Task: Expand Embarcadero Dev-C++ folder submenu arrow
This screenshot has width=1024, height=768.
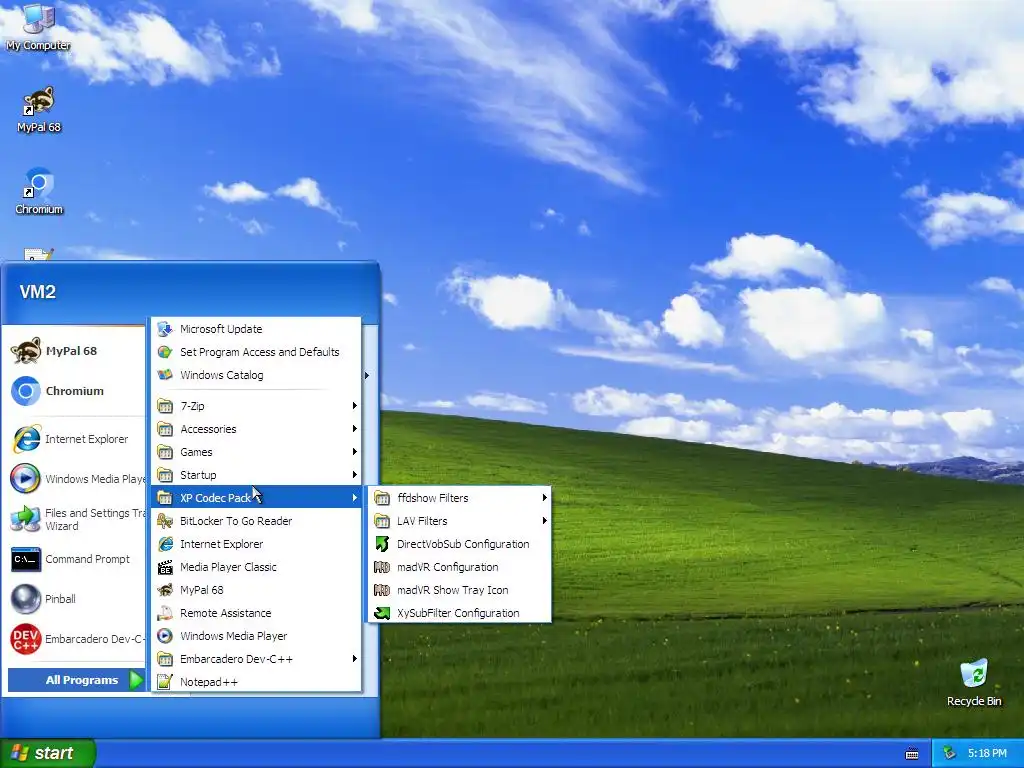Action: [x=355, y=658]
